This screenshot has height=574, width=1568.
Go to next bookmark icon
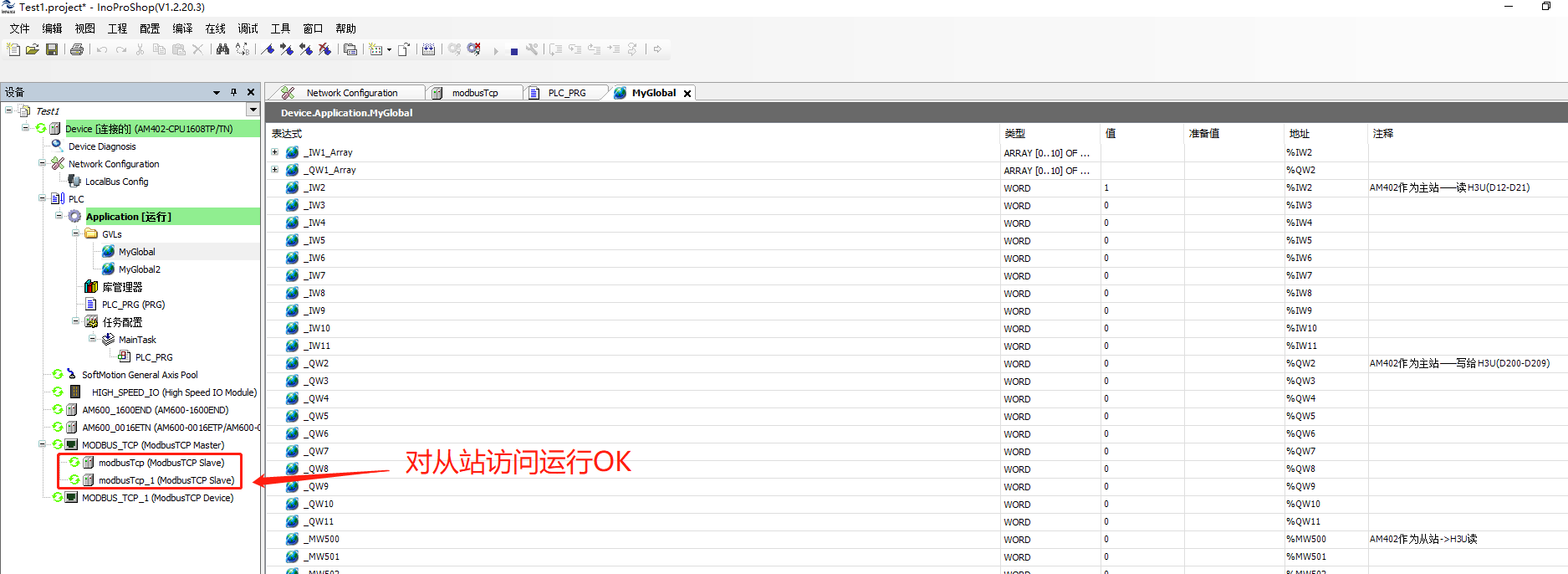tap(287, 49)
